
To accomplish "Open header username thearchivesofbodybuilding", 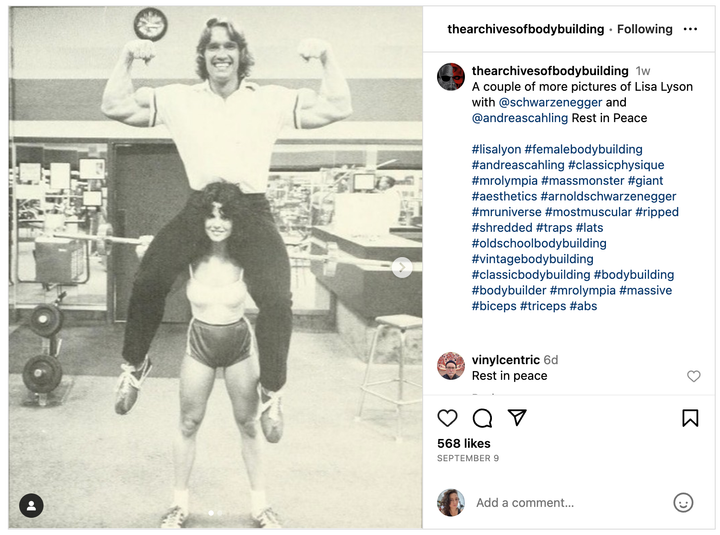I will pos(526,29).
